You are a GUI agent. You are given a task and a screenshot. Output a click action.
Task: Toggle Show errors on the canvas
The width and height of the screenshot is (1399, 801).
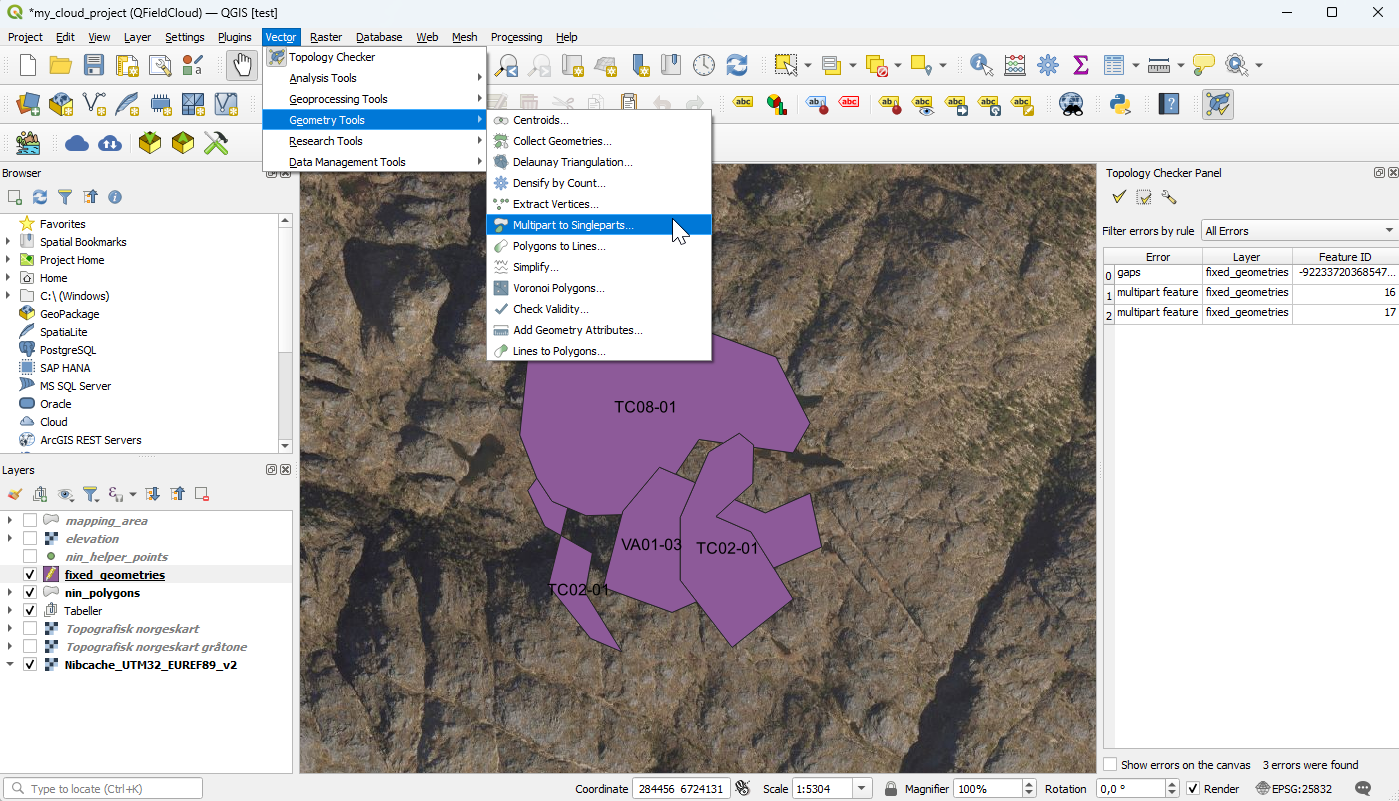(x=1110, y=765)
